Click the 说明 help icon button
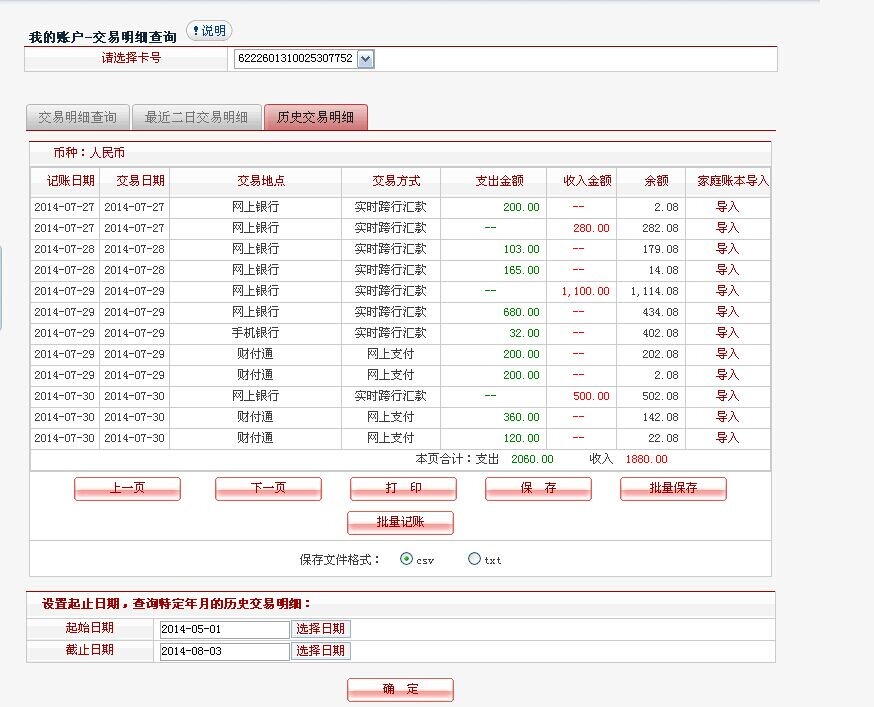Image resolution: width=874 pixels, height=707 pixels. click(x=209, y=31)
